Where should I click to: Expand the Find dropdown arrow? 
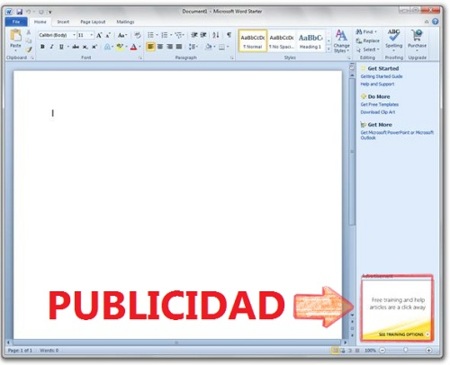[x=376, y=32]
